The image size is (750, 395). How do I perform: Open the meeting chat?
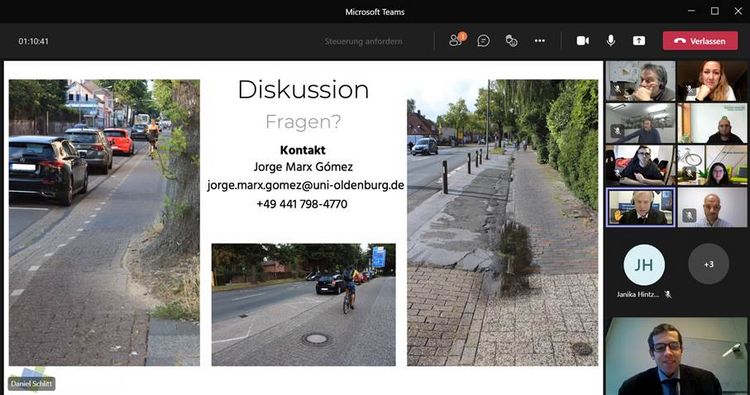click(483, 41)
